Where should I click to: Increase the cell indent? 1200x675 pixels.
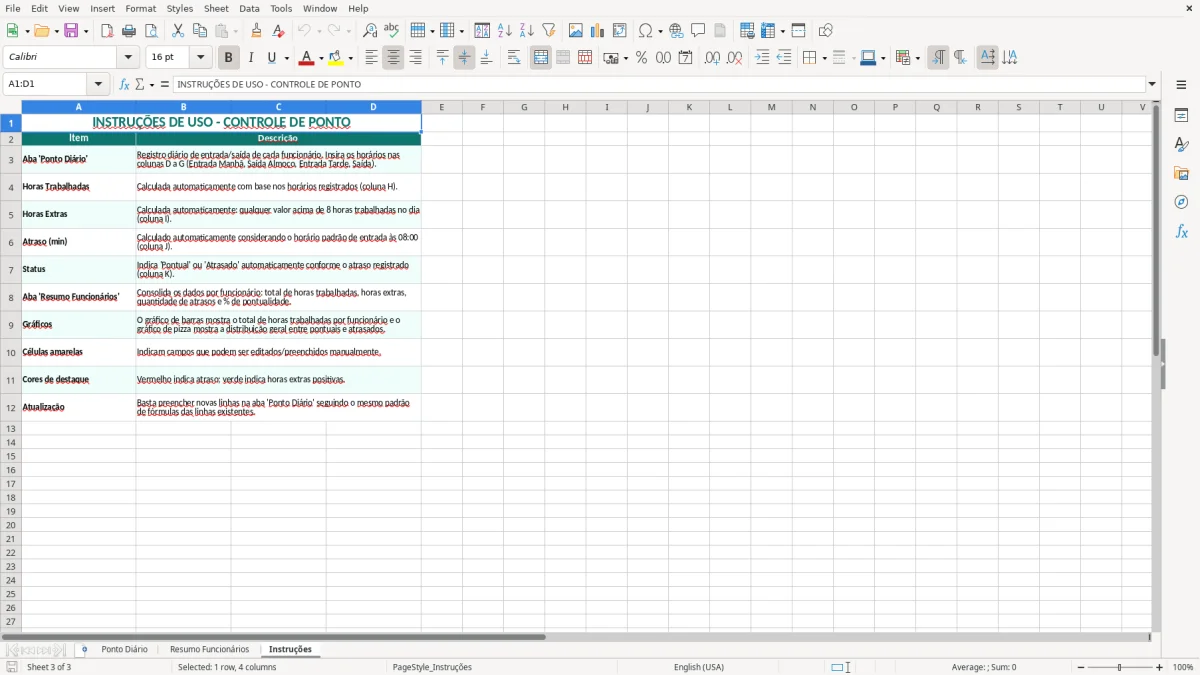coord(762,58)
